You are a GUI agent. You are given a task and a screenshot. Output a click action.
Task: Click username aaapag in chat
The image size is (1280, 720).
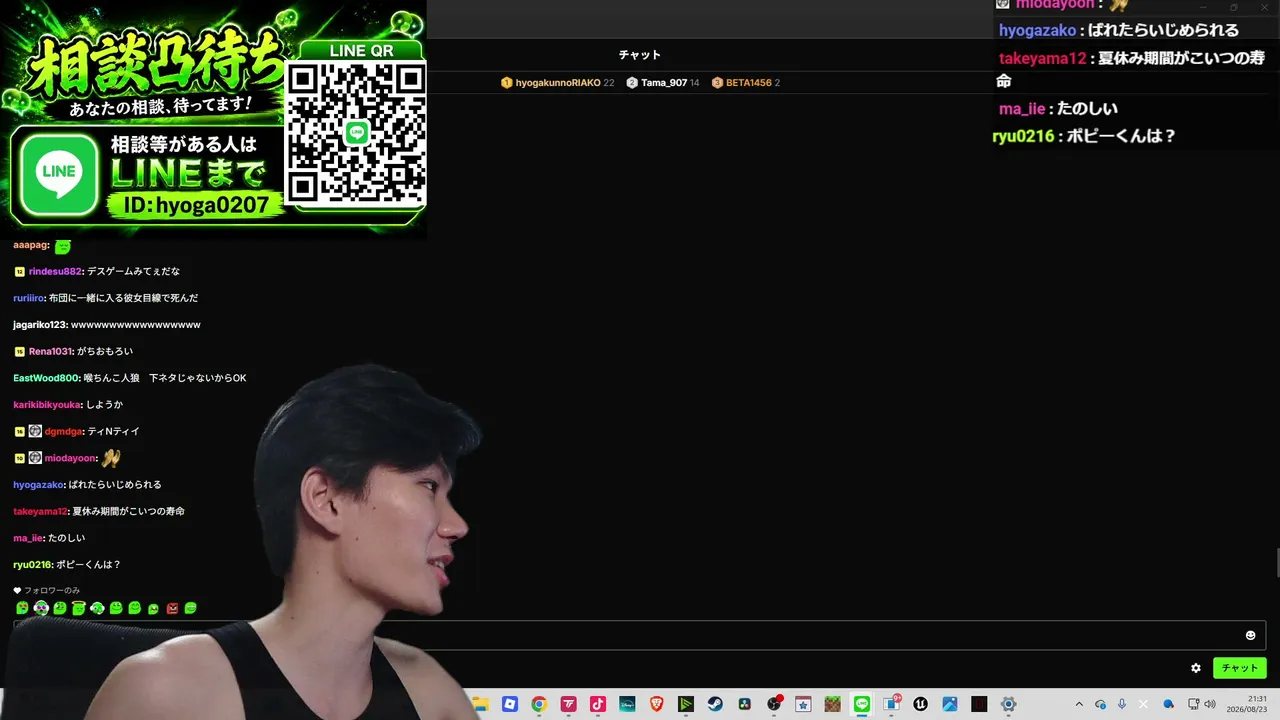(x=30, y=245)
